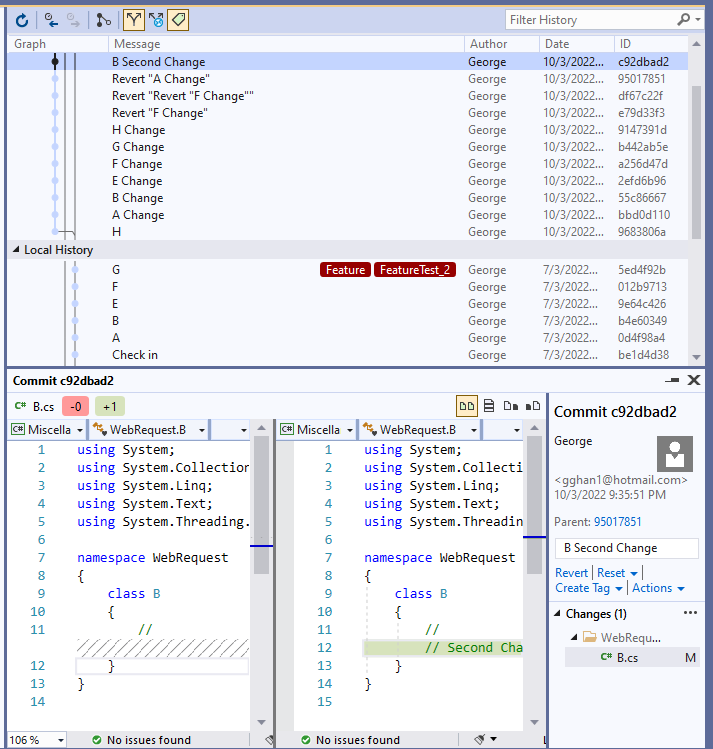Click the Feature branch label
Image resolution: width=713 pixels, height=749 pixels.
pyautogui.click(x=345, y=270)
